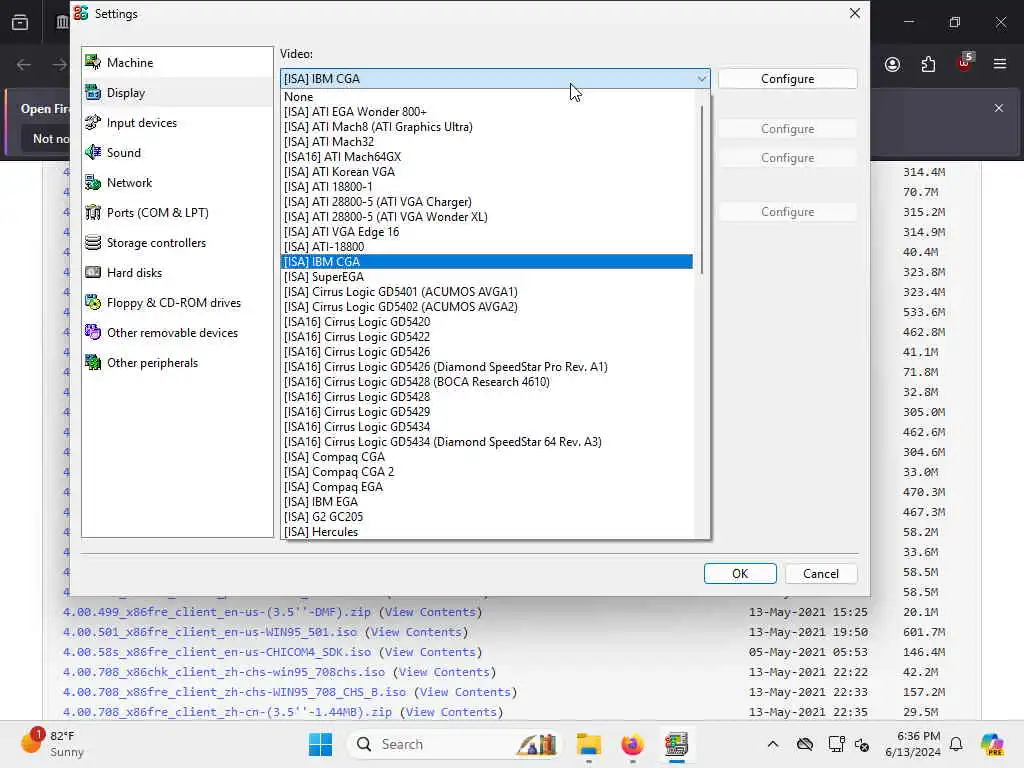Open the Machine settings category icon
This screenshot has width=1024, height=768.
93,62
